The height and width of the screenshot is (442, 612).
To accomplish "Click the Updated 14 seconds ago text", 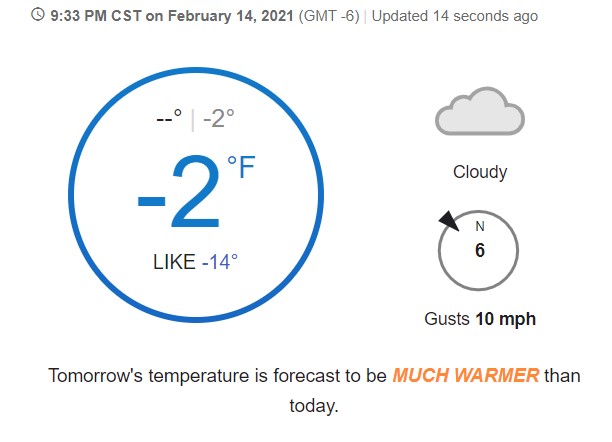I will click(455, 16).
